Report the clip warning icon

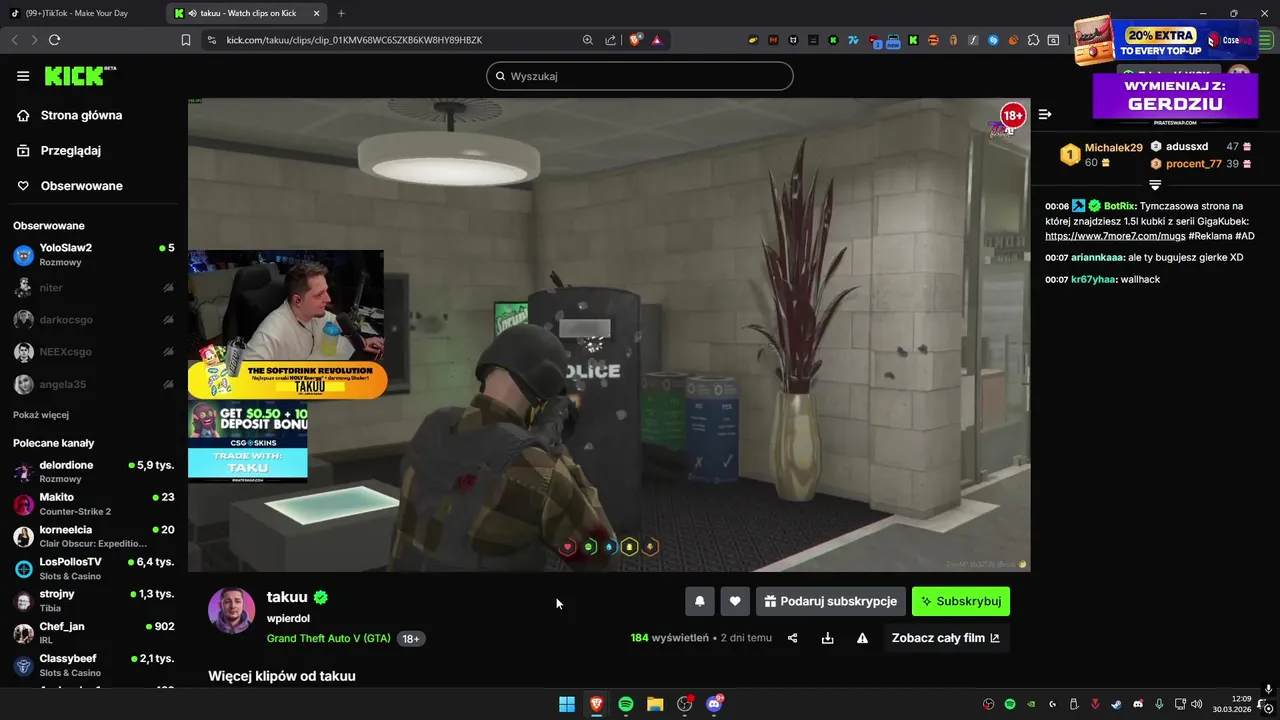click(862, 638)
